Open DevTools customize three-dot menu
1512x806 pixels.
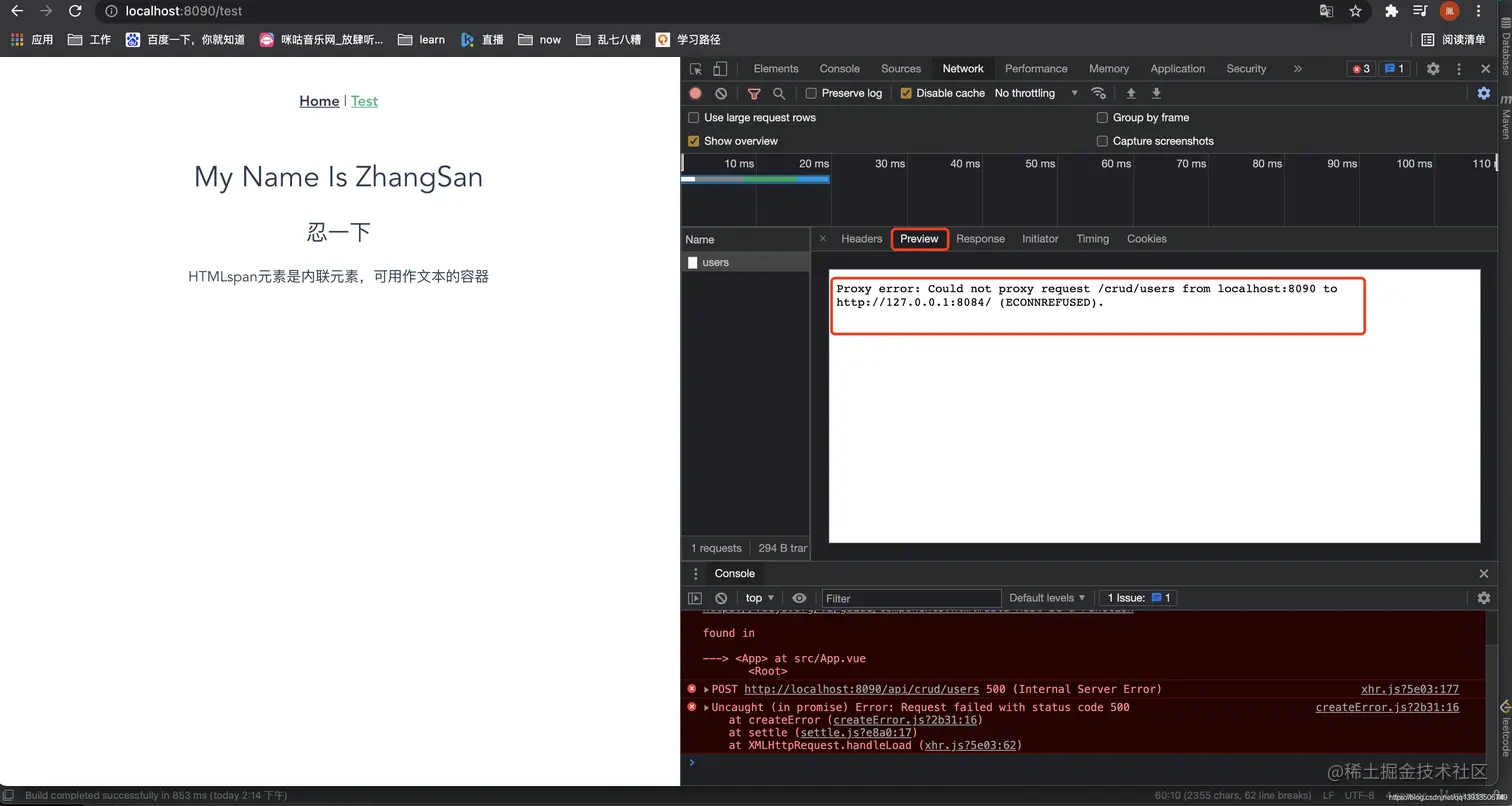click(1459, 69)
